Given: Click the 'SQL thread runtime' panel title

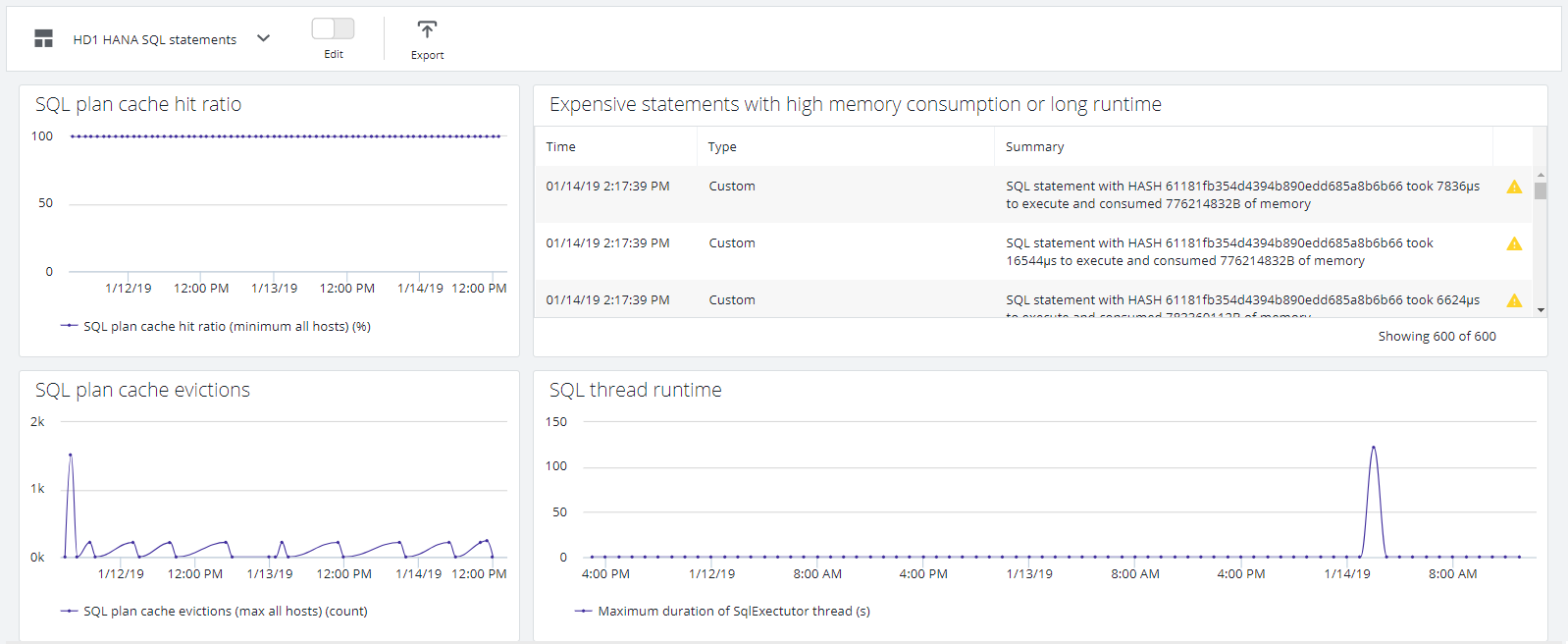Looking at the screenshot, I should (636, 390).
